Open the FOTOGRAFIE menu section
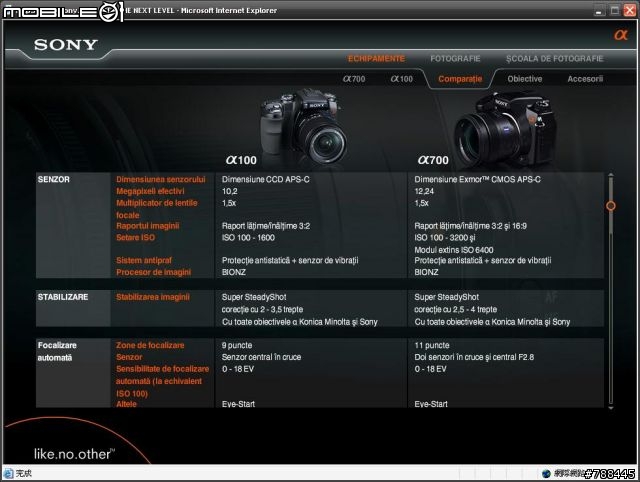640x482 pixels. click(455, 59)
